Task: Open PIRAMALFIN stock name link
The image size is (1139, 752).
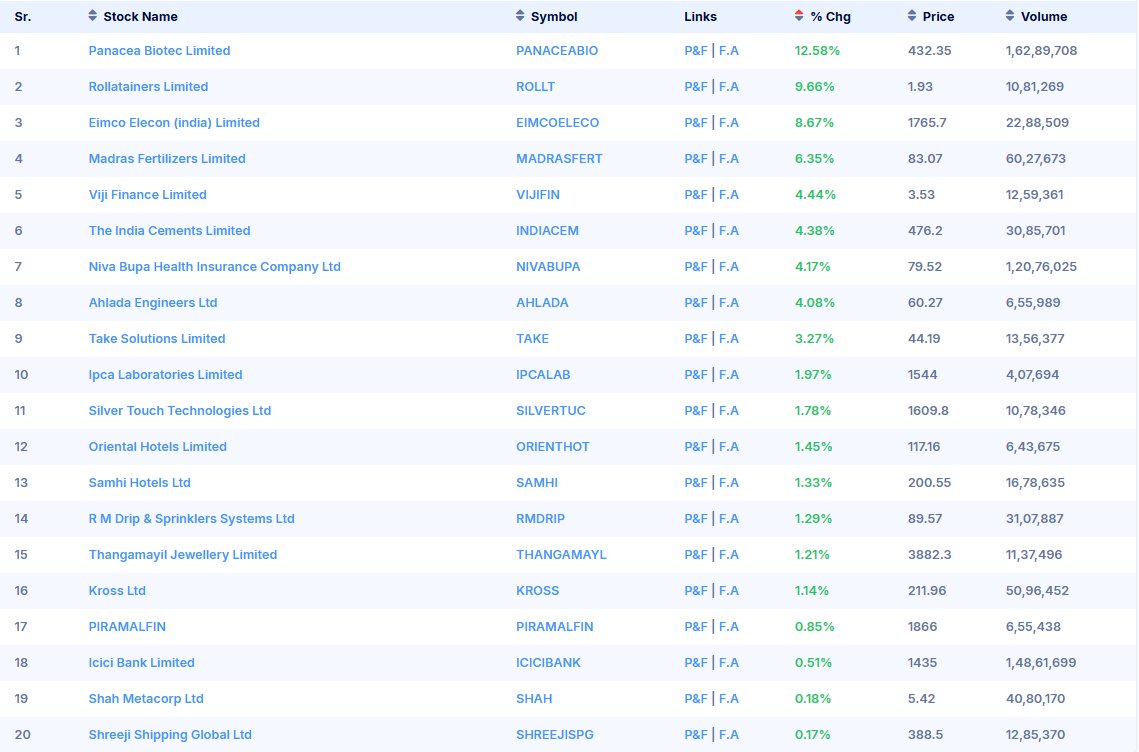Action: pyautogui.click(x=127, y=626)
